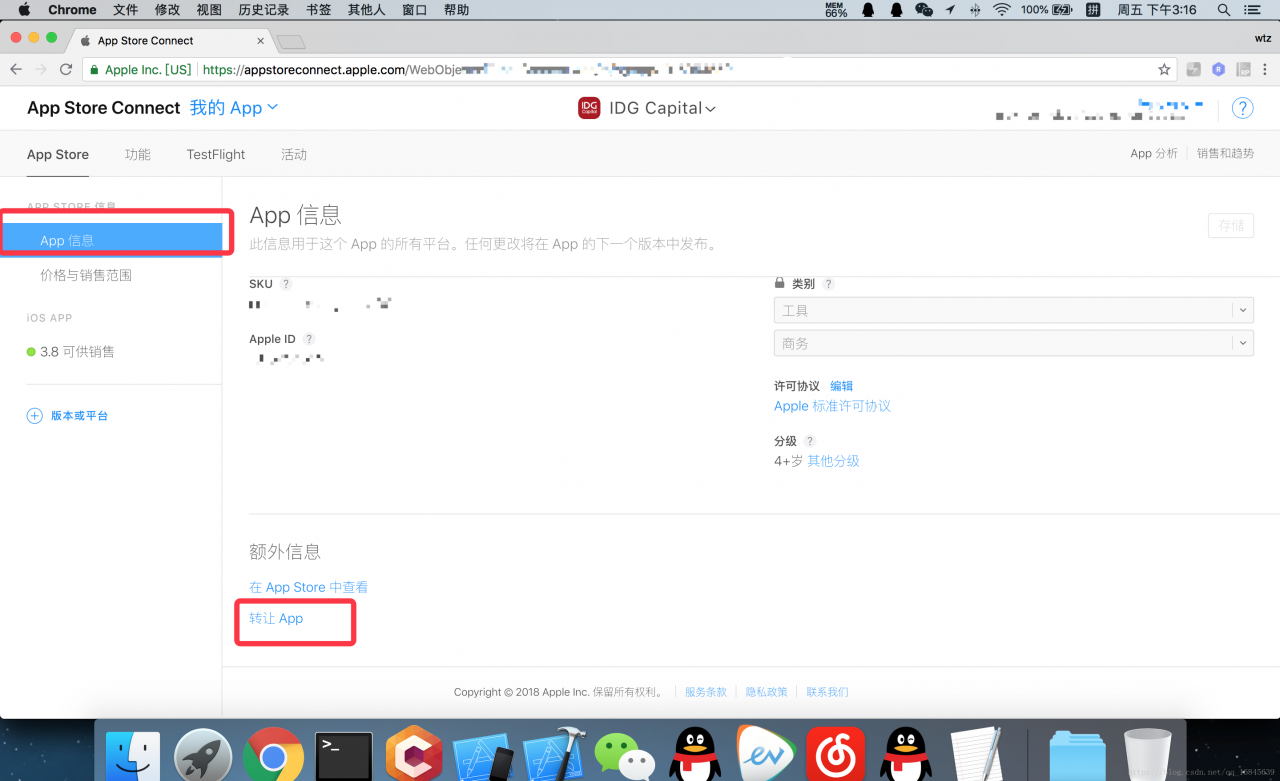Launch Simulator from the Dock

[484, 757]
